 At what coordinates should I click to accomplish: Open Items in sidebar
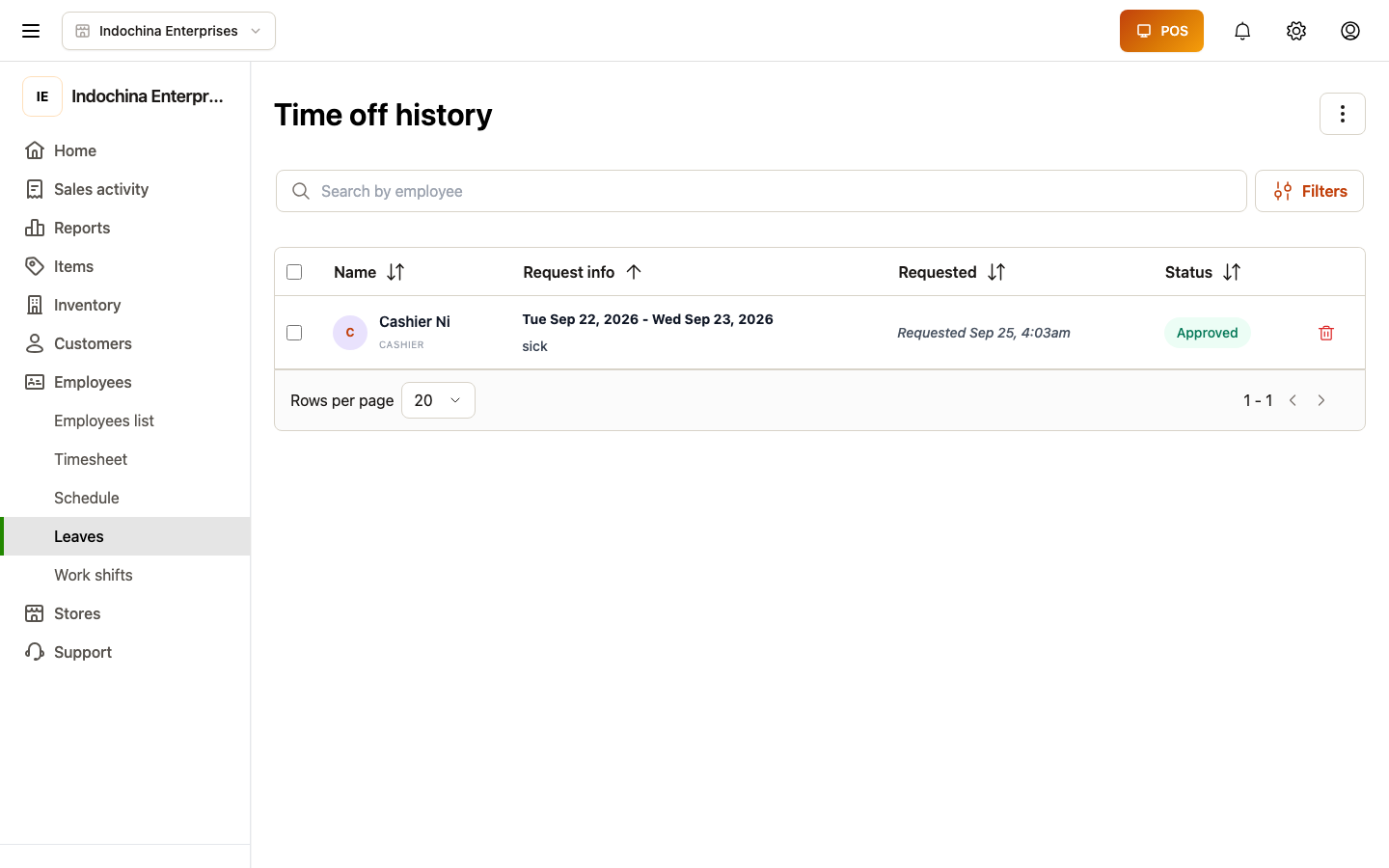pos(125,266)
